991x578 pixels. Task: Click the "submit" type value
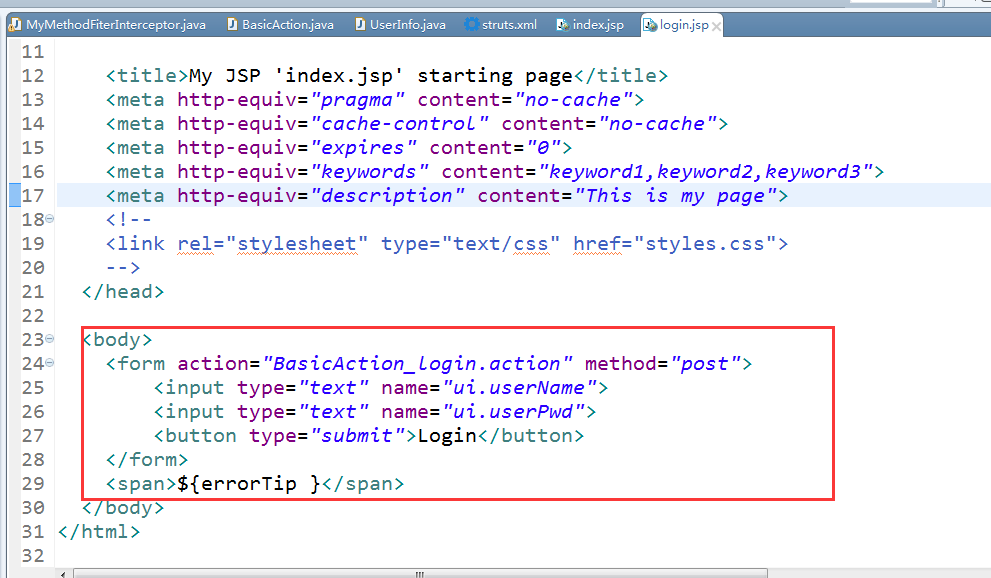358,436
